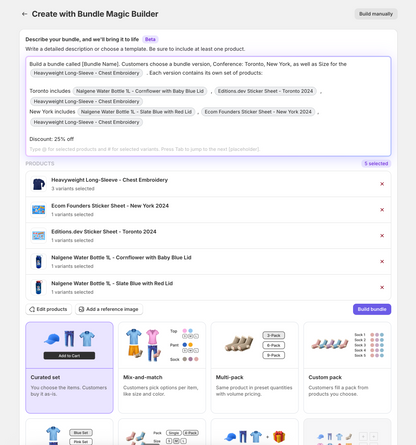Remove Nalgene Slate Blue water bottle product
Viewport: 416px width, 445px height.
point(382,287)
